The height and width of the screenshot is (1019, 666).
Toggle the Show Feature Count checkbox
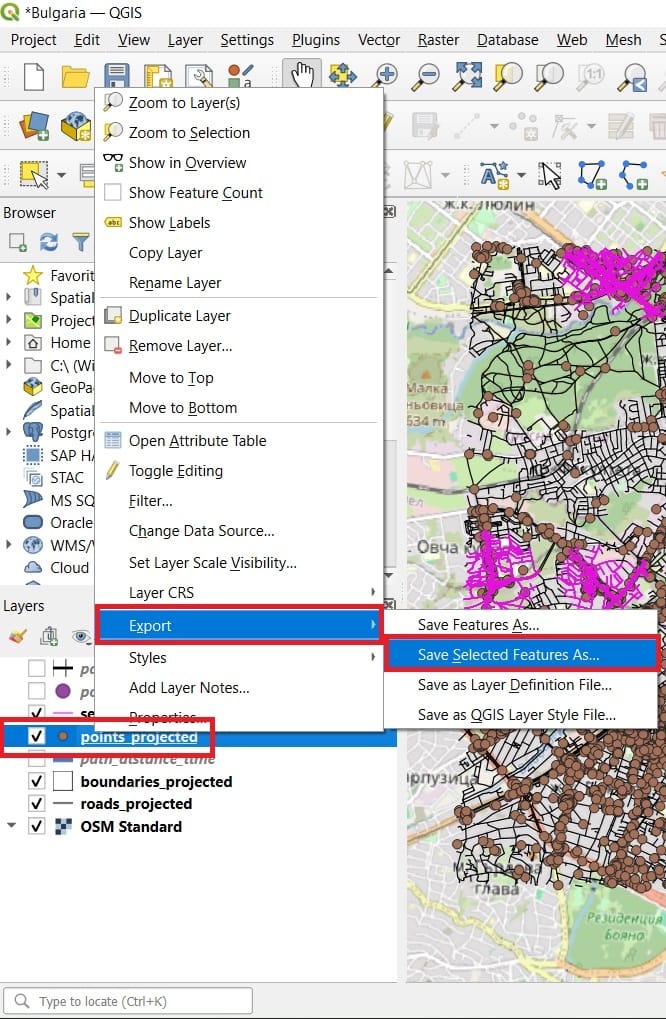(113, 192)
